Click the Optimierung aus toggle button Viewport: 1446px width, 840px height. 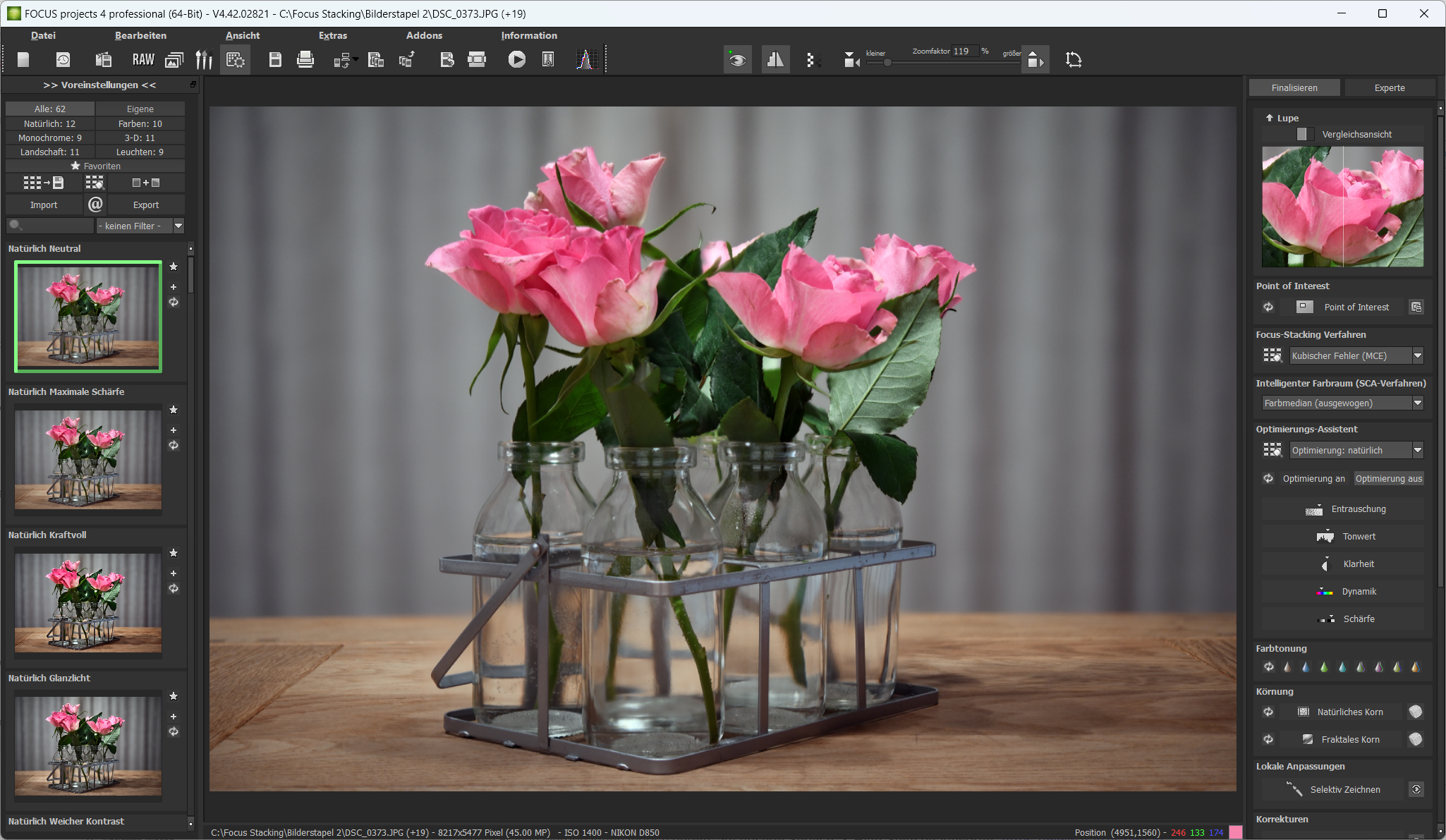coord(1388,478)
